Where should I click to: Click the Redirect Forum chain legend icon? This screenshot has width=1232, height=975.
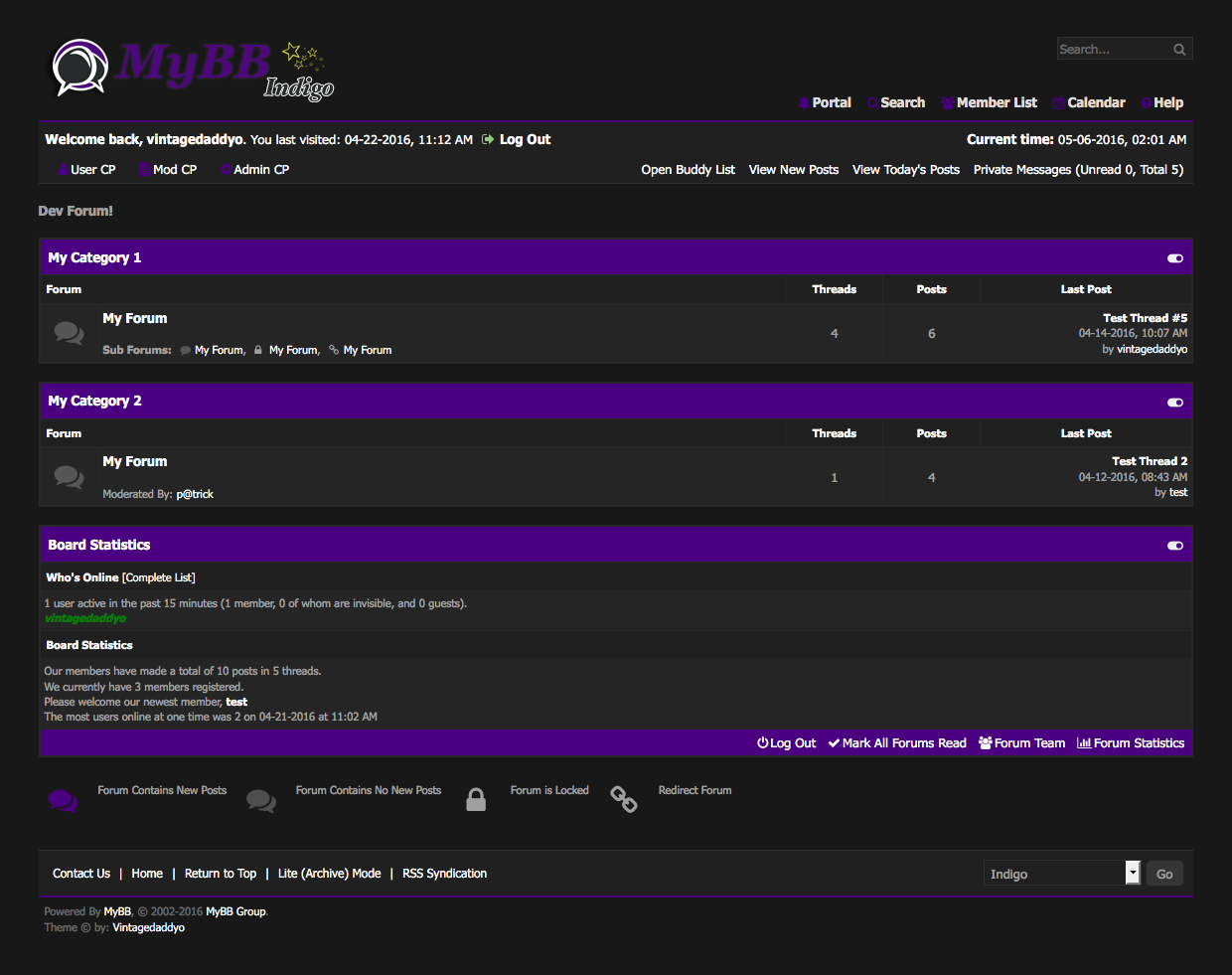624,799
